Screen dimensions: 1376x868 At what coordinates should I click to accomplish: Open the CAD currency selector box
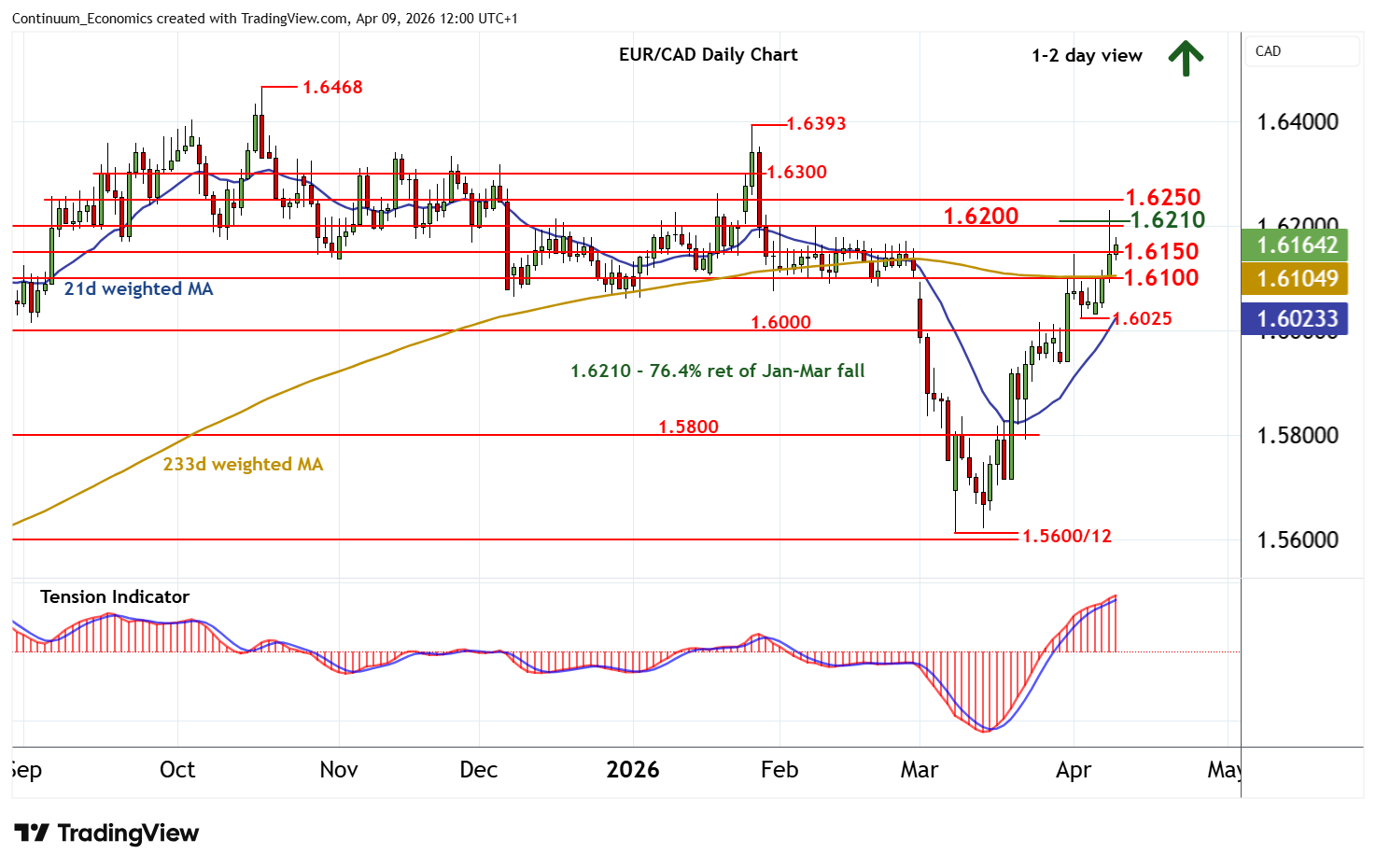1301,51
